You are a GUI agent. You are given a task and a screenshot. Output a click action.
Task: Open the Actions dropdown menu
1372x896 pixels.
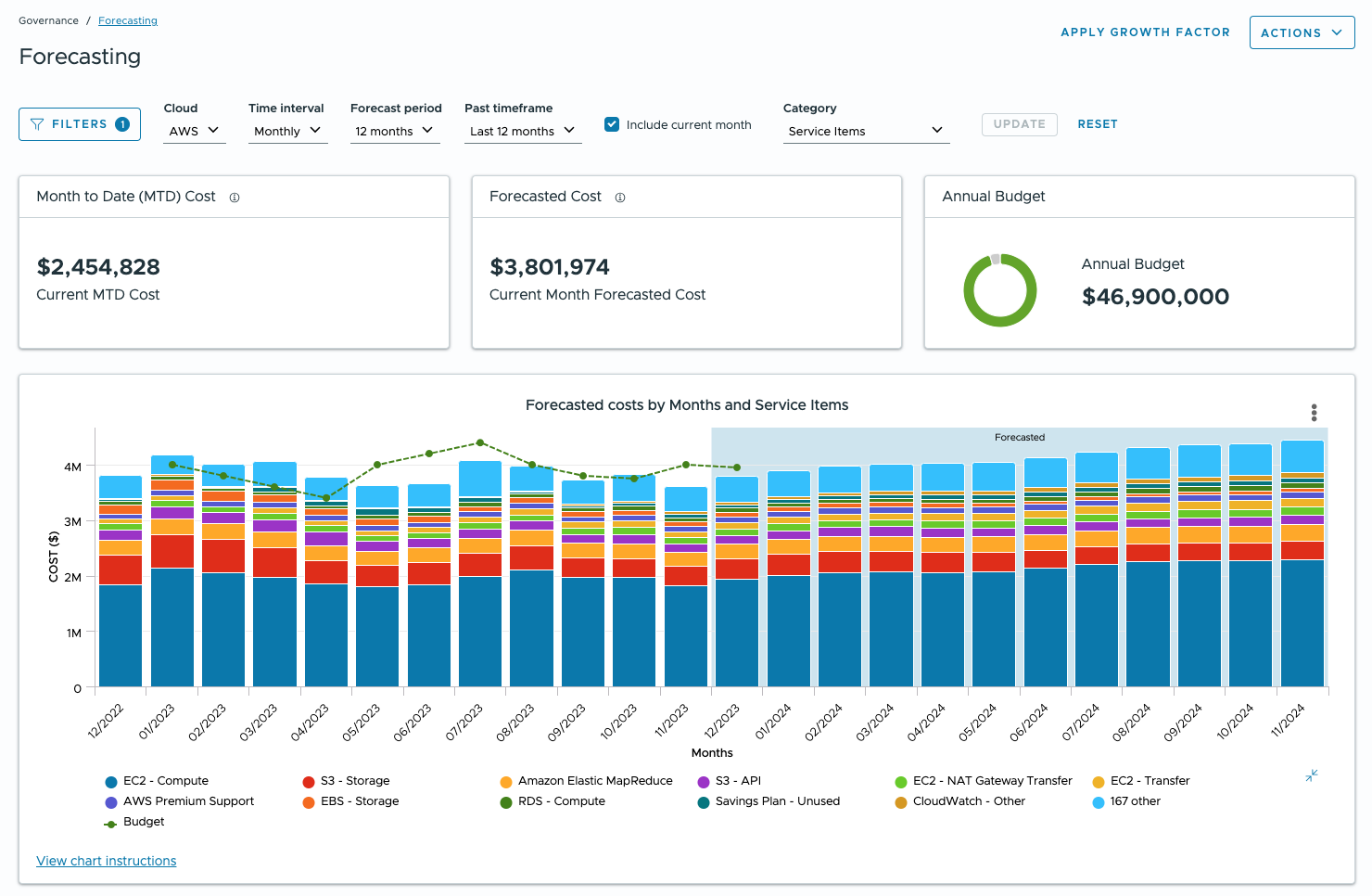(1302, 32)
